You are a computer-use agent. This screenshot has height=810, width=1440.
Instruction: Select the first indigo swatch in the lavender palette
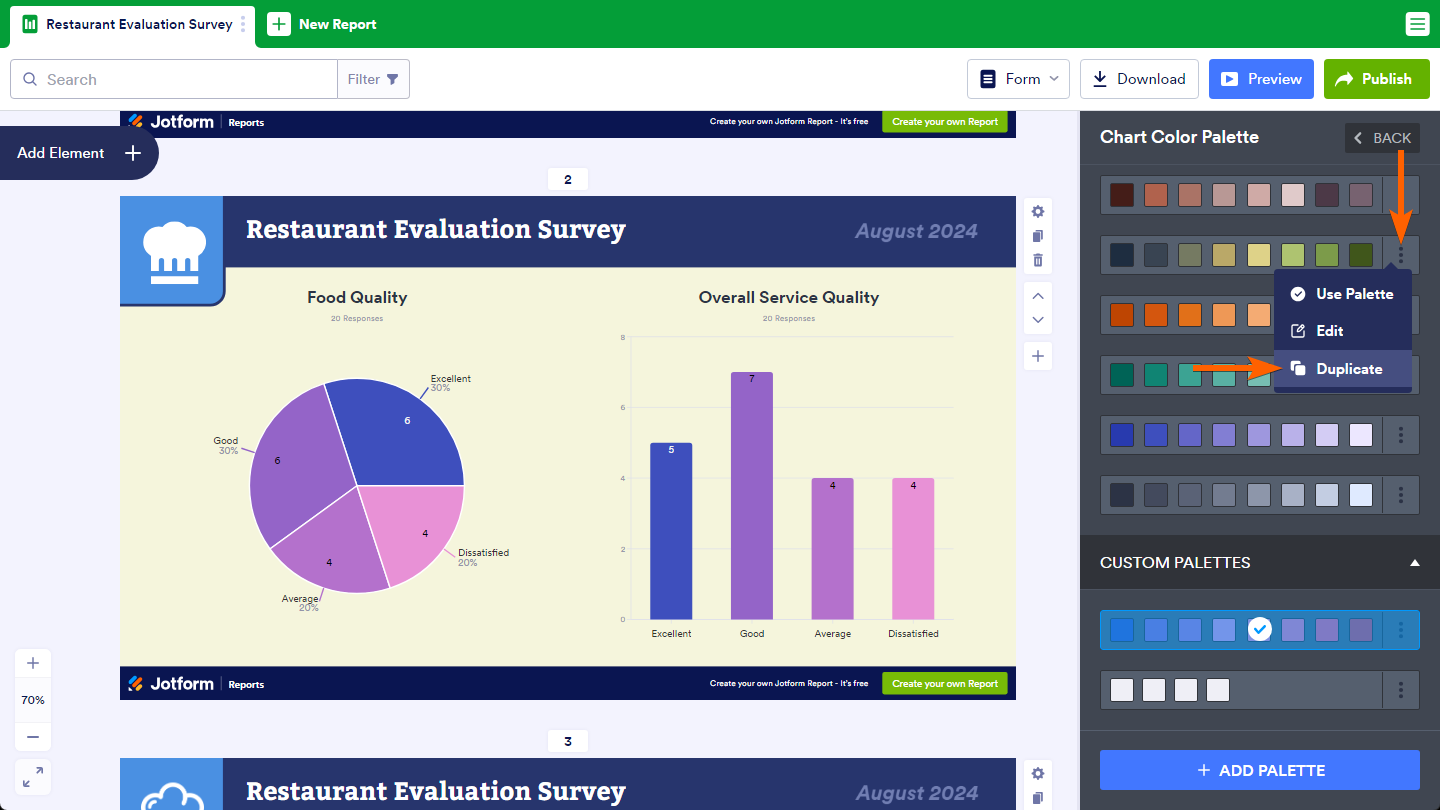coord(1122,435)
